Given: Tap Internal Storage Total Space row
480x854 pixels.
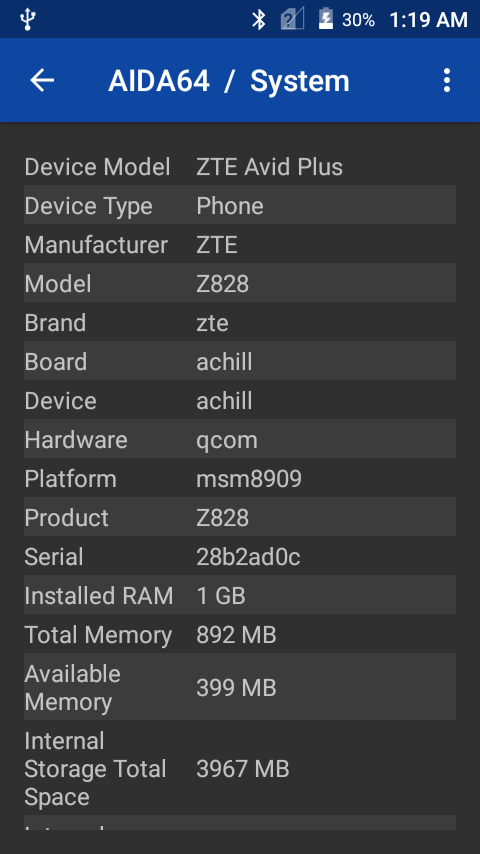Looking at the screenshot, I should 240,768.
